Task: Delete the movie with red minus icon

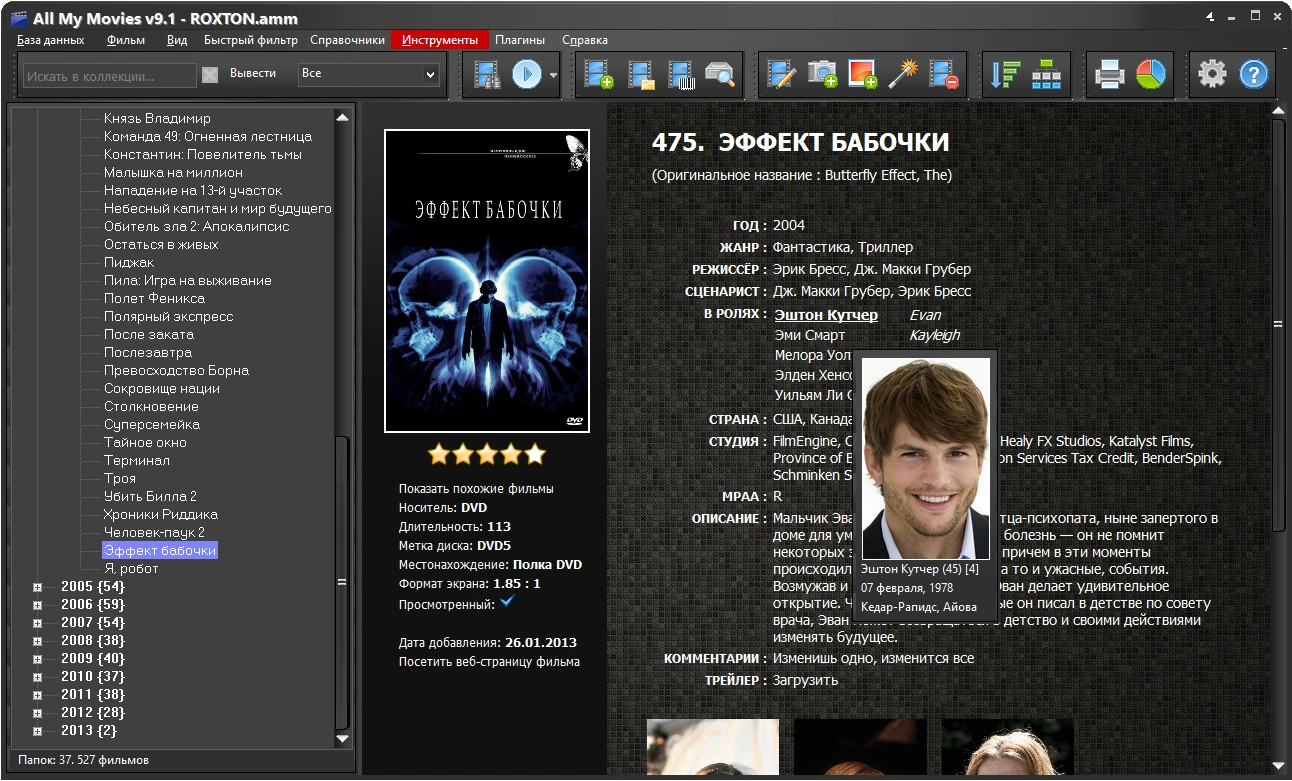Action: point(944,75)
